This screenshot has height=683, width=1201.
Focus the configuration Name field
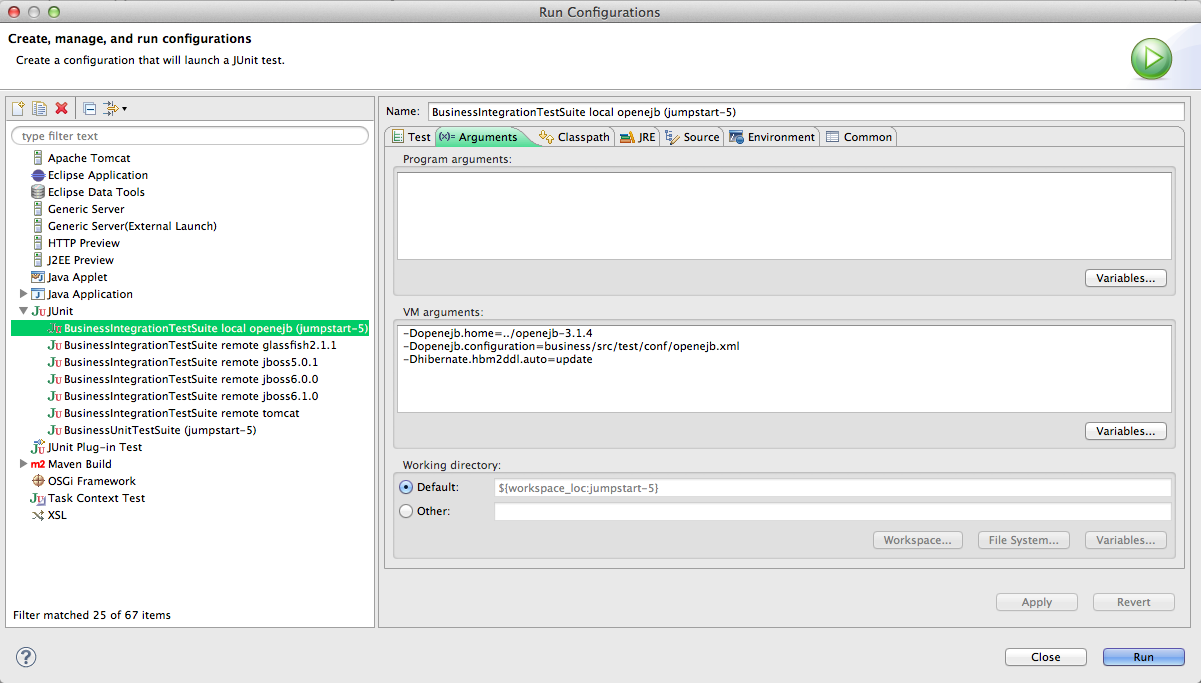pos(806,111)
